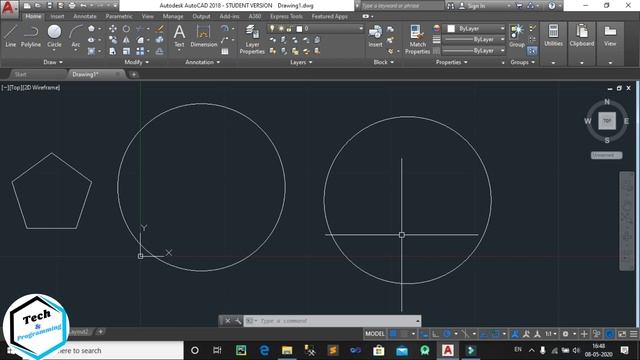Open the Utilities panel
Viewport: 640px width, 360px height.
pyautogui.click(x=553, y=43)
